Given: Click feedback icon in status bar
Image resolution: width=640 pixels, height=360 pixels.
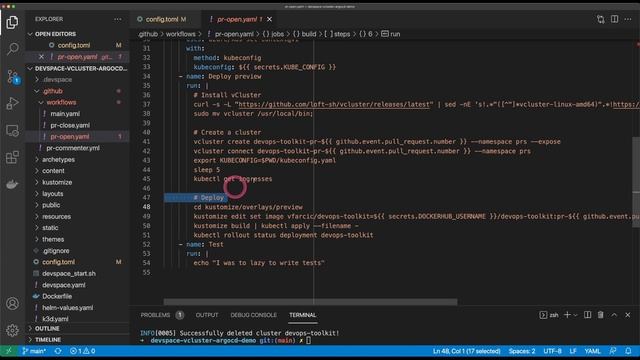Looking at the screenshot, I should coord(613,351).
